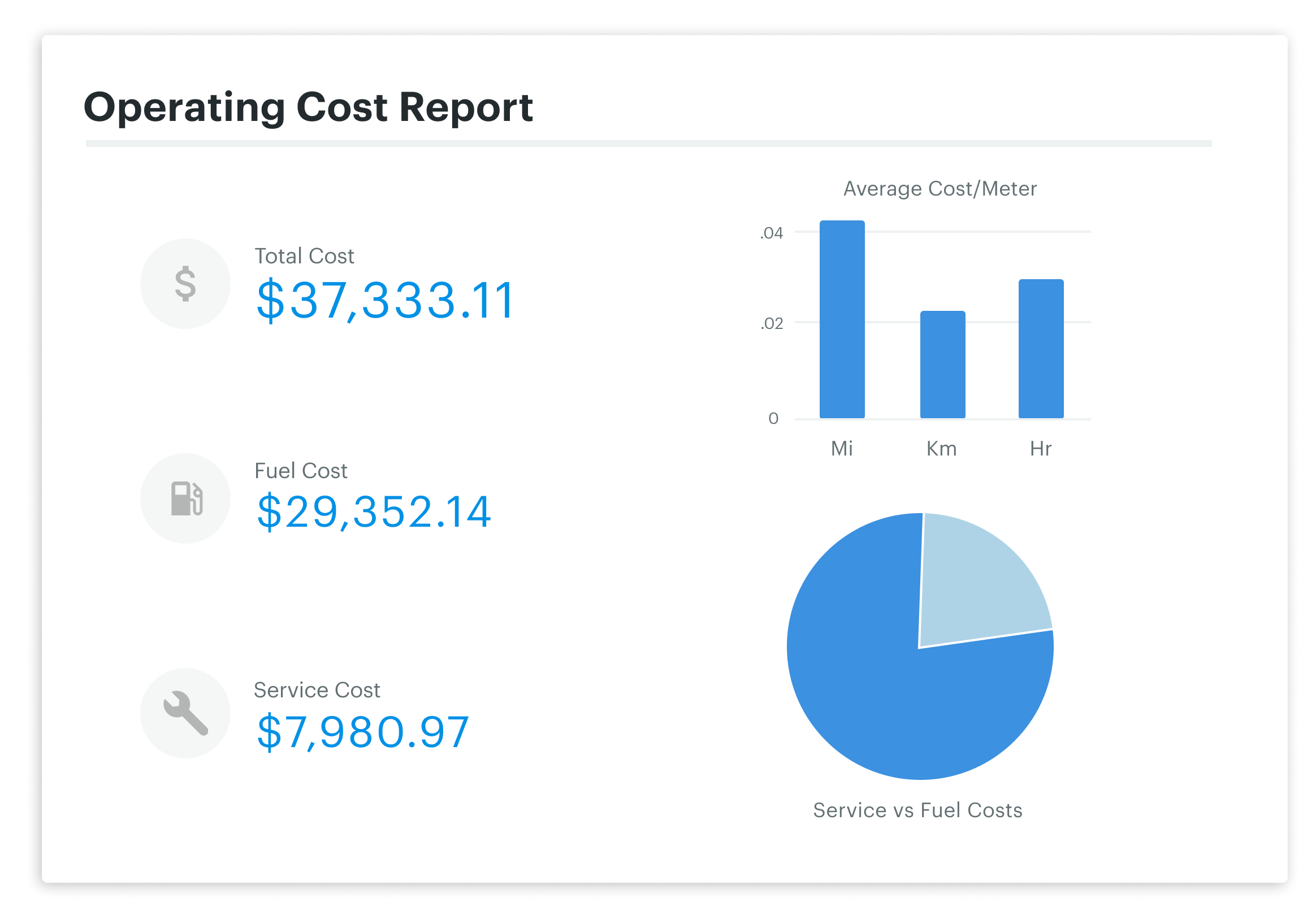Select the $7,980.97 service cost value
The width and height of the screenshot is (1316, 911).
pos(363,732)
